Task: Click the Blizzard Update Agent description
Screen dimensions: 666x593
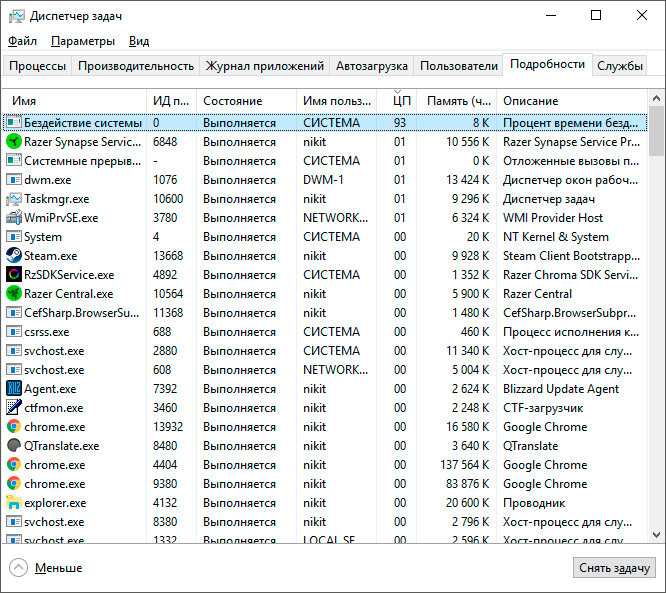Action: pyautogui.click(x=561, y=389)
